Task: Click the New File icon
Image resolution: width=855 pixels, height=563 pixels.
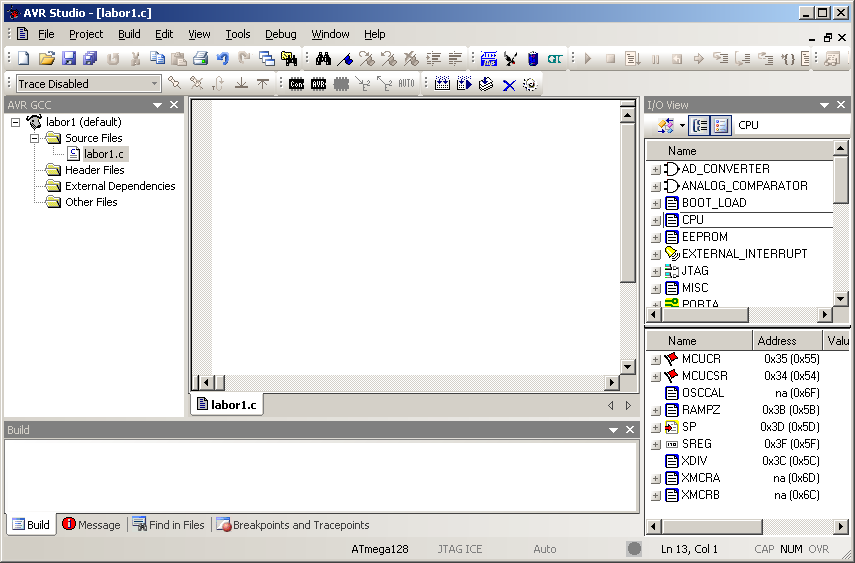Action: pyautogui.click(x=23, y=59)
